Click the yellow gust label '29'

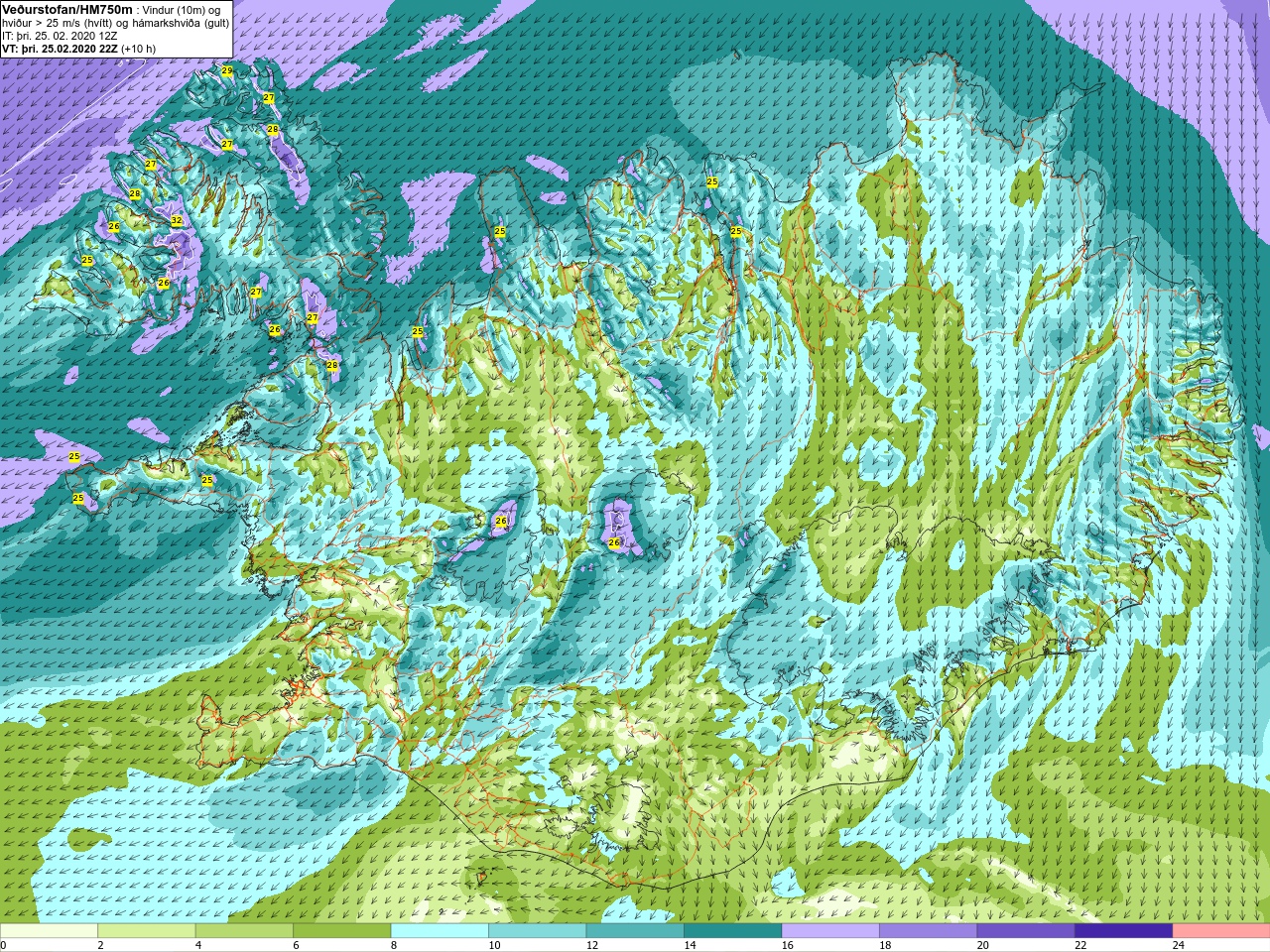227,71
